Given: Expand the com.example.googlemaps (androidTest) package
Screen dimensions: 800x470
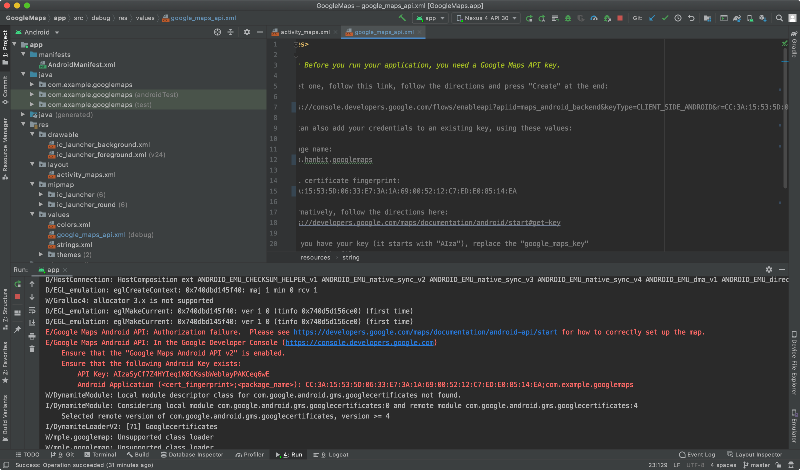Looking at the screenshot, I should click(32, 94).
